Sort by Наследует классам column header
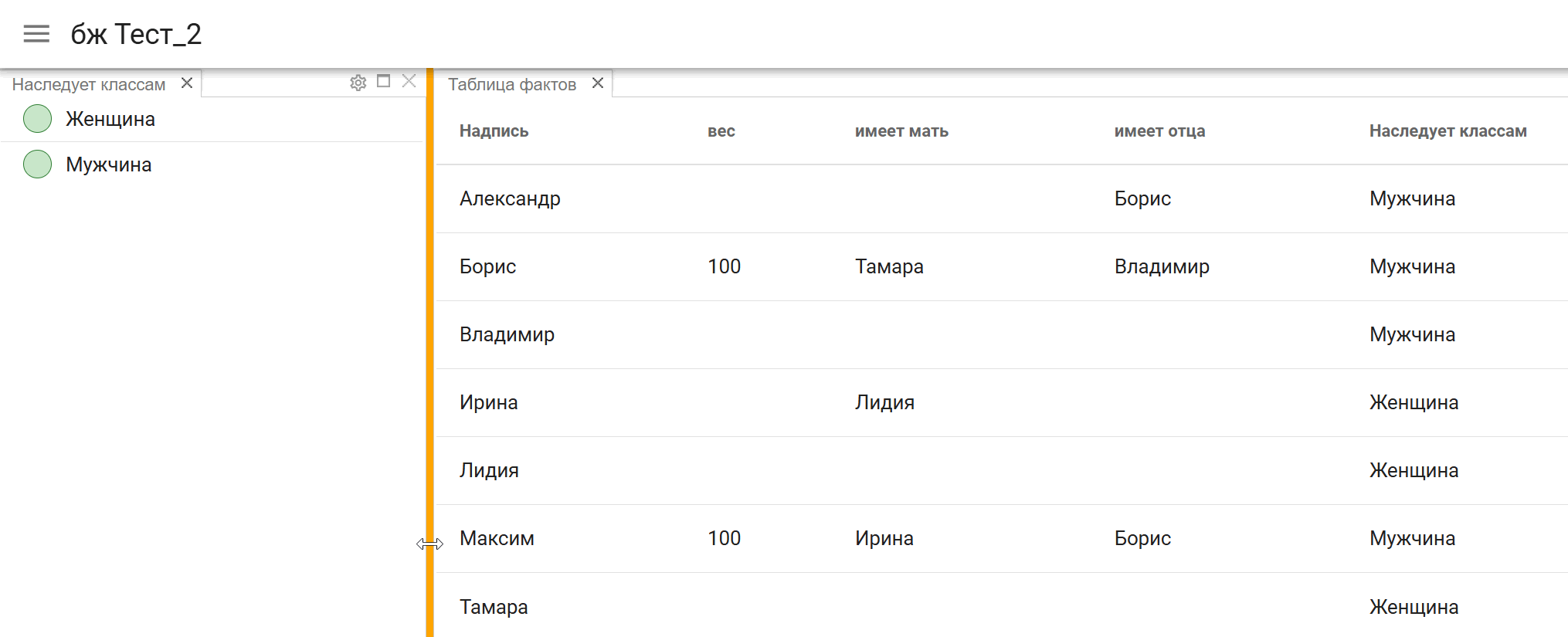 [x=1448, y=131]
